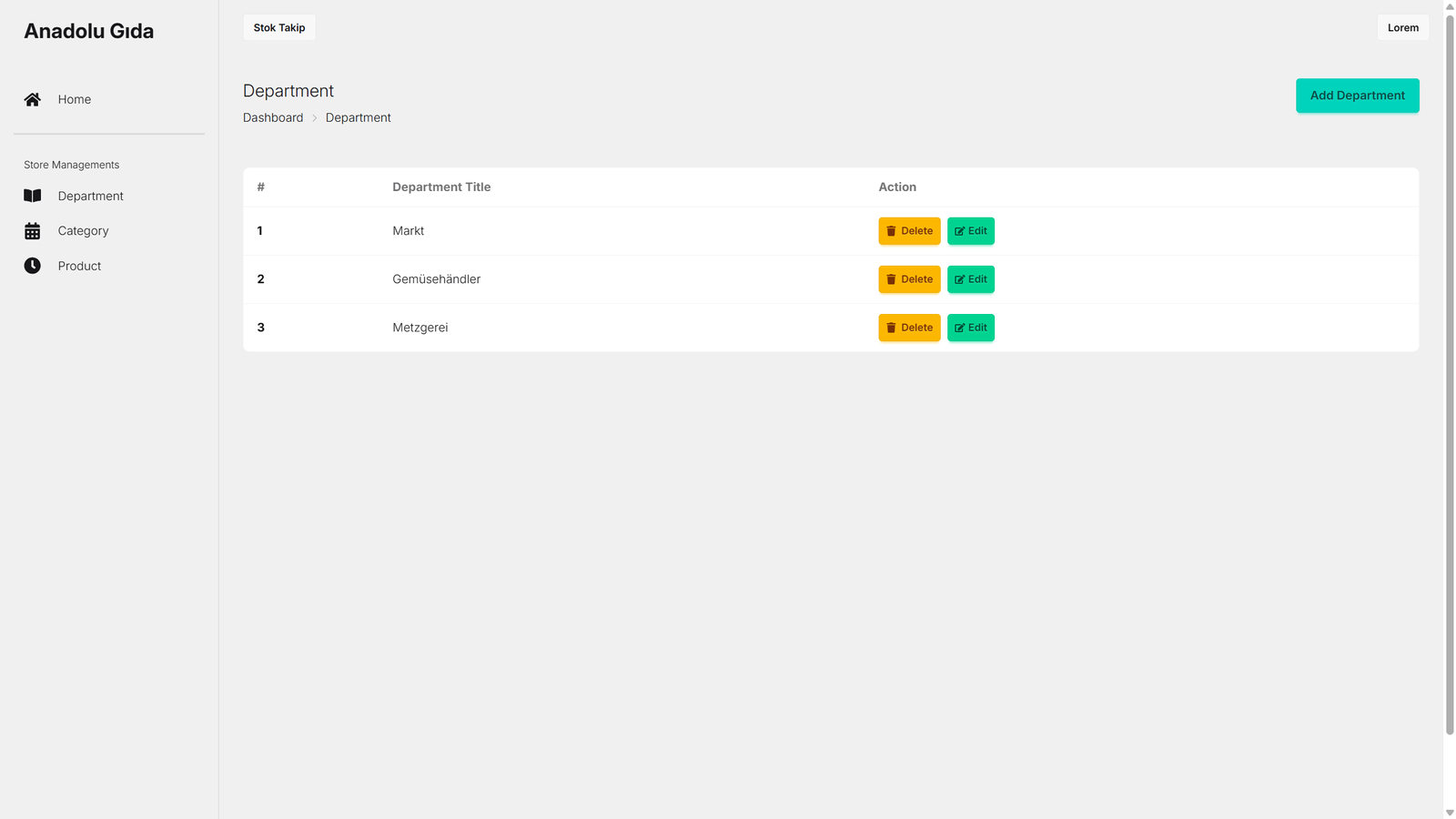Click the Stok Takip button

tap(279, 27)
